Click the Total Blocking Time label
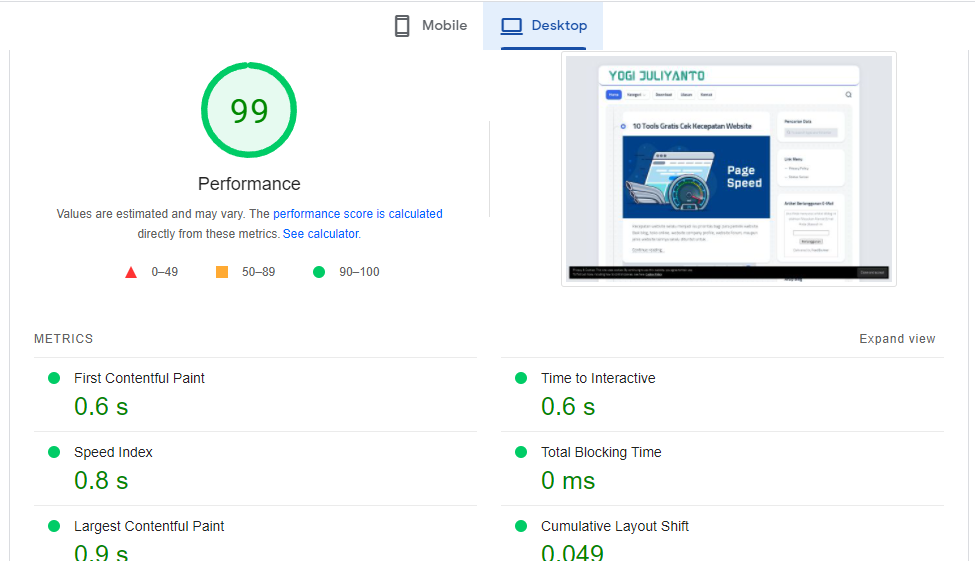This screenshot has width=975, height=561. [601, 452]
